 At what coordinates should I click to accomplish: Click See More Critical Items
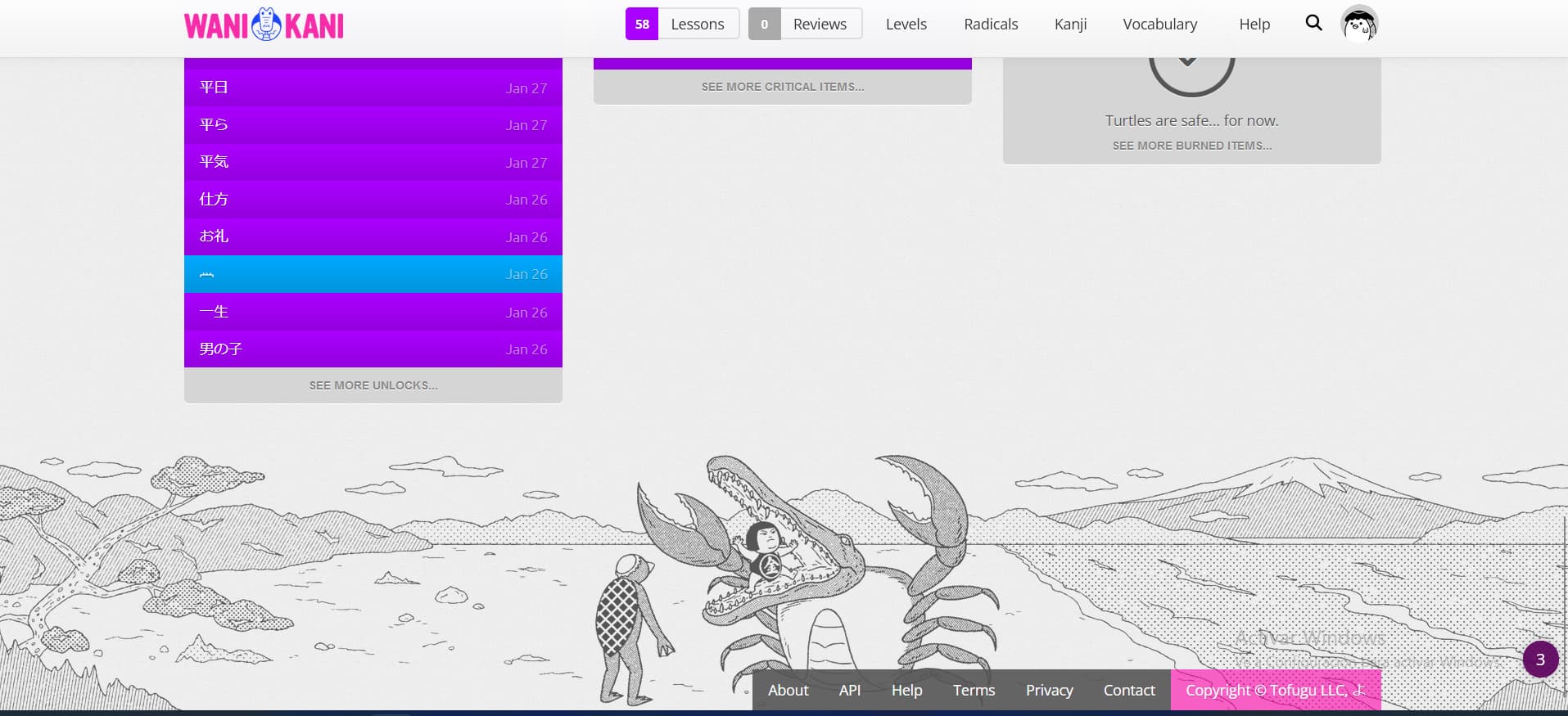click(x=783, y=87)
